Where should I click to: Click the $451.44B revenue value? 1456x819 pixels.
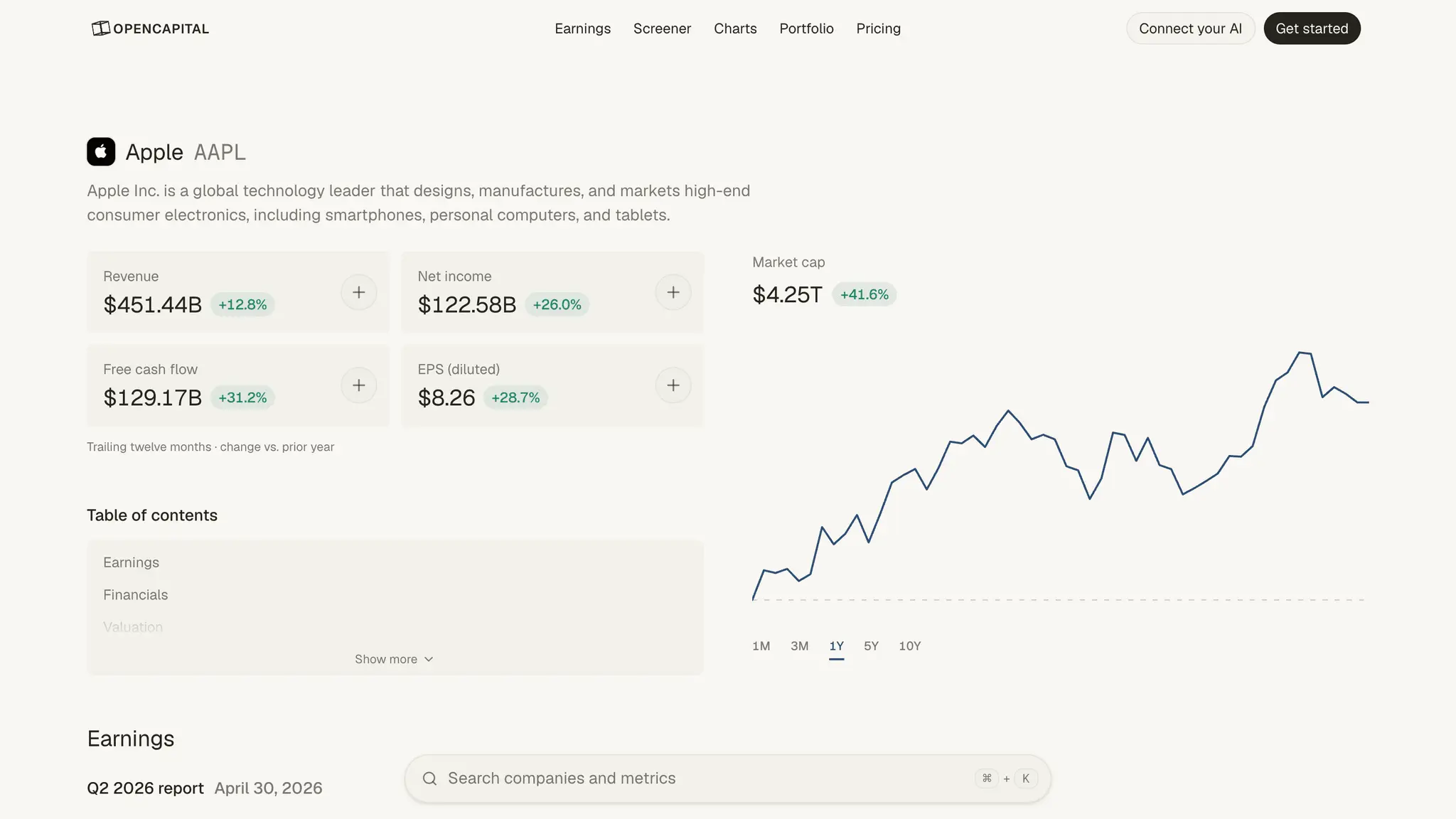[x=152, y=304]
